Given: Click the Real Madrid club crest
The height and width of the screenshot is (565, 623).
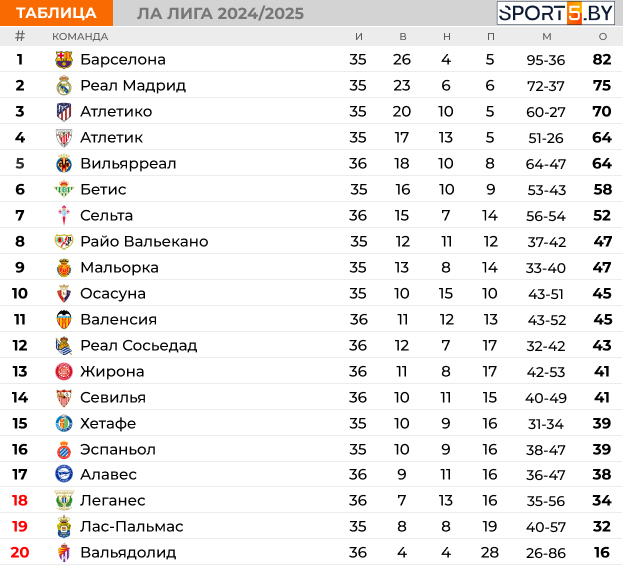Looking at the screenshot, I should point(64,85).
